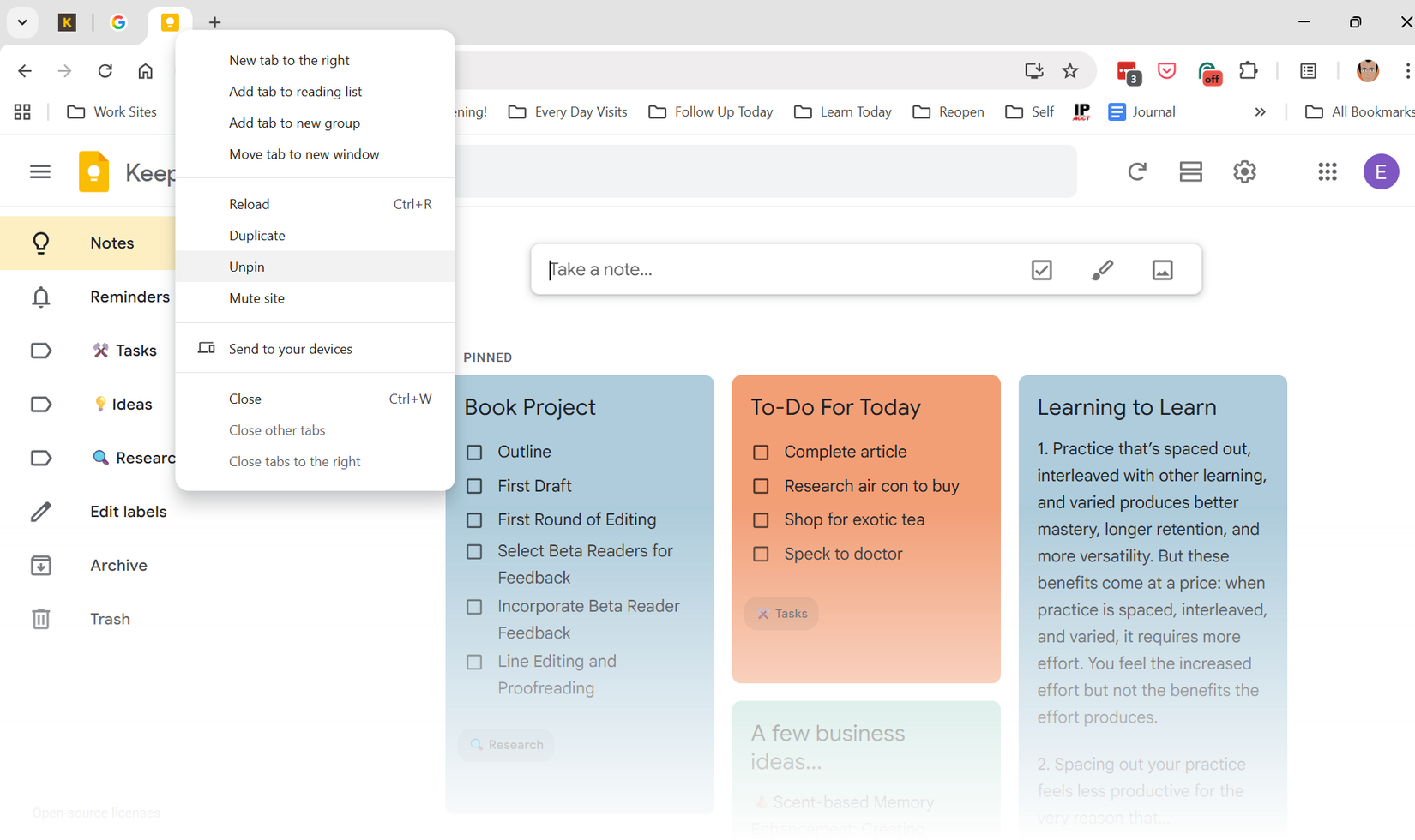The image size is (1415, 840).
Task: Open the Google apps grid
Action: point(1328,171)
